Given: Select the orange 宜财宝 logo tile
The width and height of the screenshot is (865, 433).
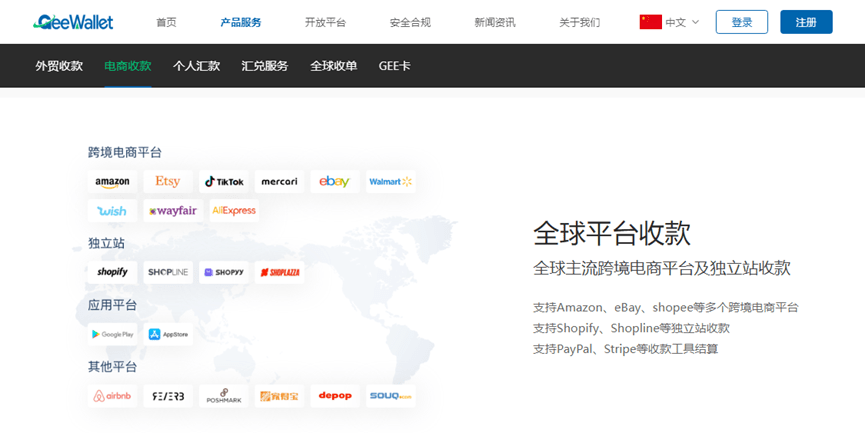Looking at the screenshot, I should click(279, 396).
